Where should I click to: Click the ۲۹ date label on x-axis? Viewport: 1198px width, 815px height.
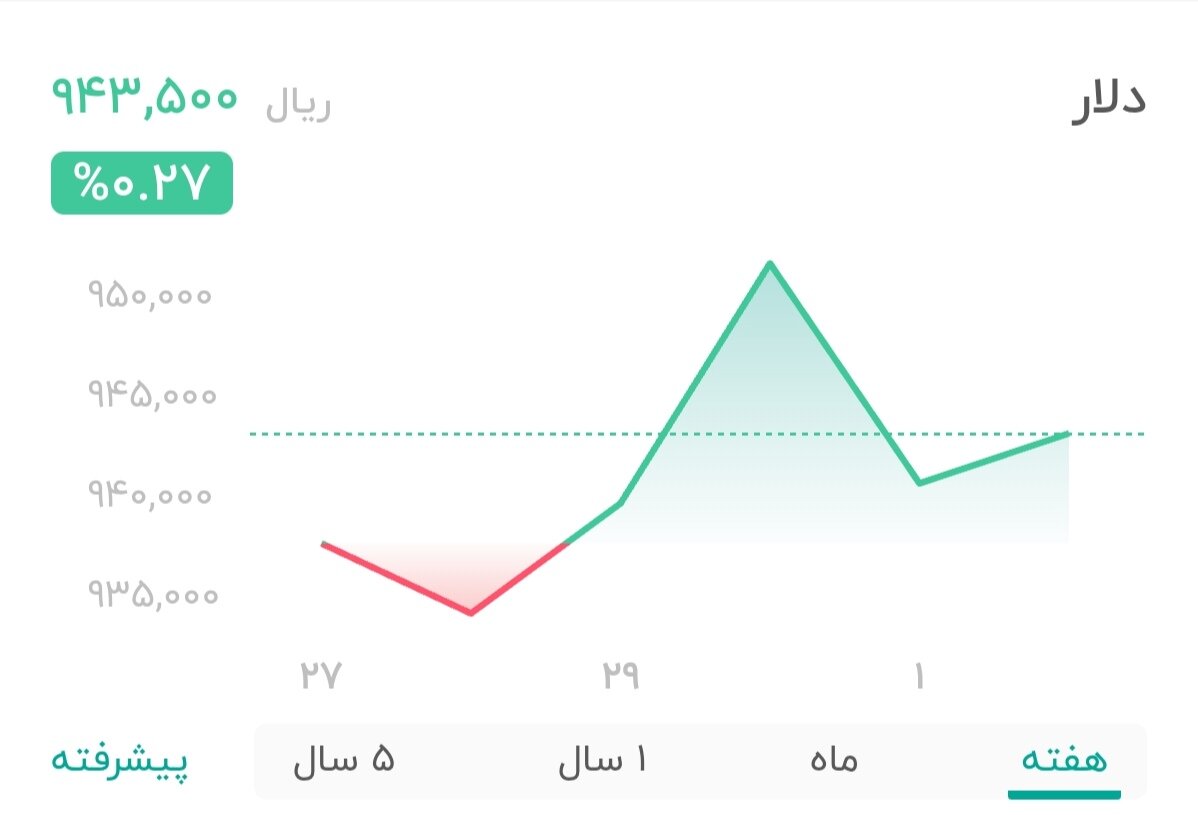[x=622, y=675]
